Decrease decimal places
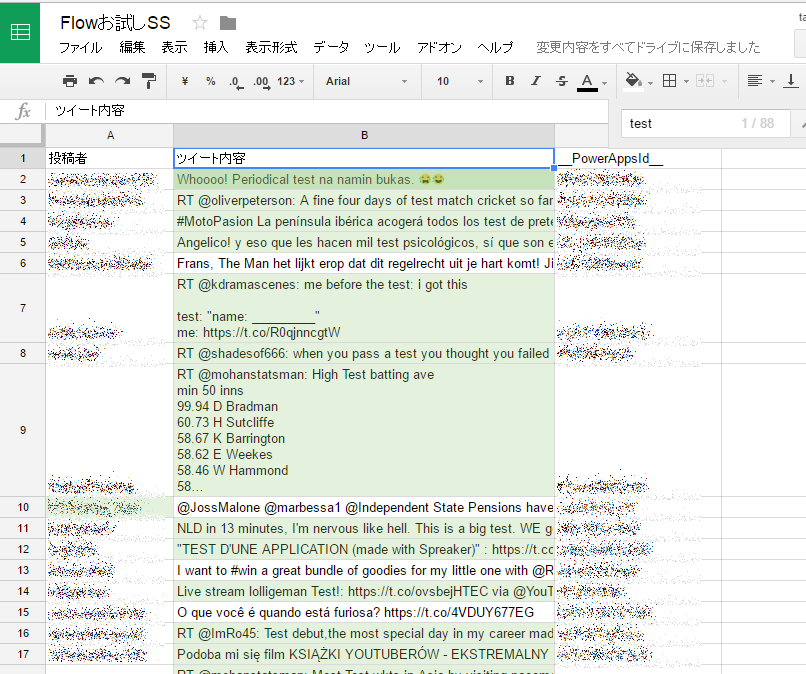The width and height of the screenshot is (806, 674). pyautogui.click(x=236, y=82)
